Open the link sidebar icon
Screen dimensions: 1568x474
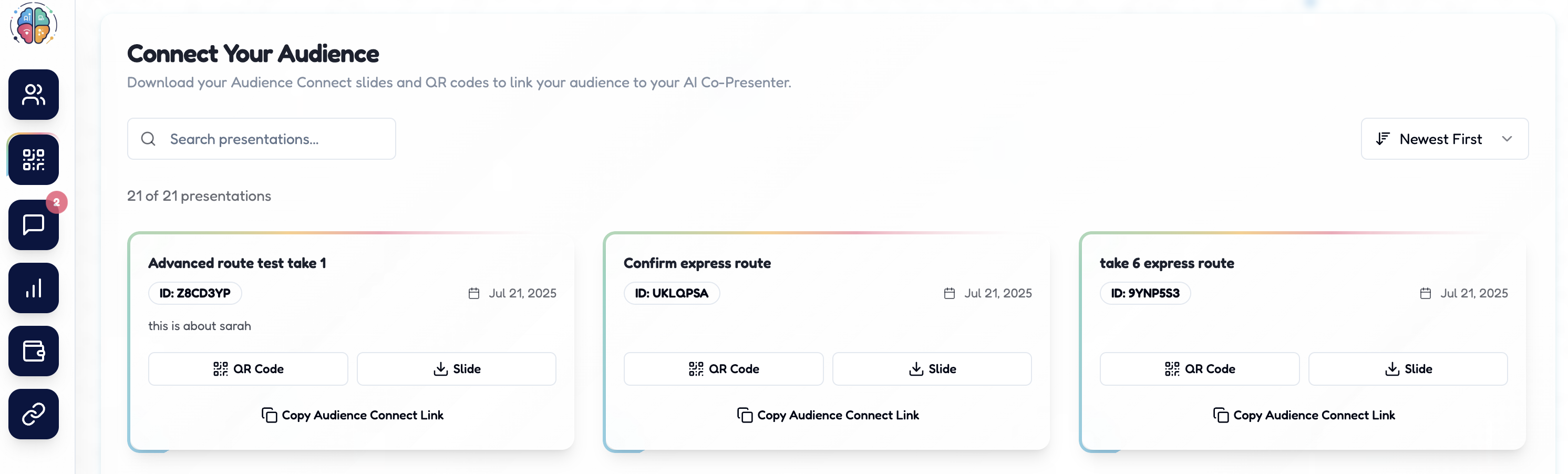tap(34, 415)
